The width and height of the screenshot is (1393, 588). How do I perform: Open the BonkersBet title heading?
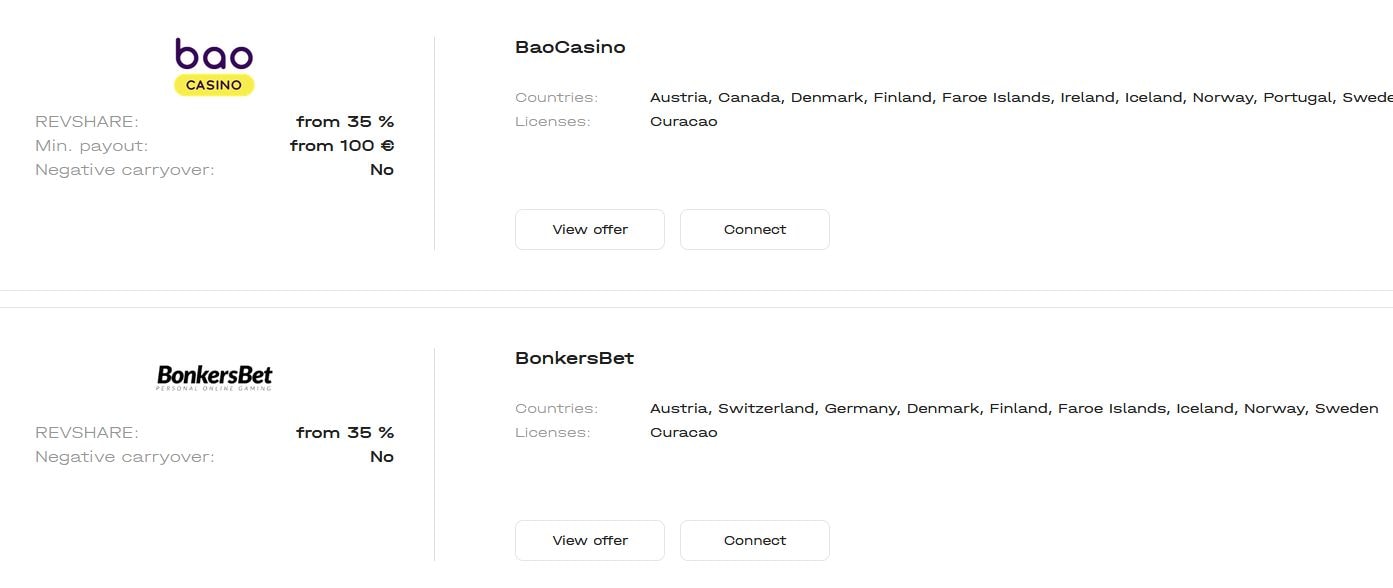[574, 358]
